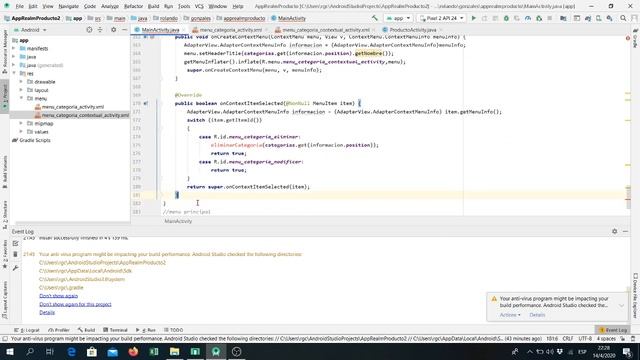Select menu_categoria_activity.xml in project tree
This screenshot has width=640, height=360.
point(73,107)
